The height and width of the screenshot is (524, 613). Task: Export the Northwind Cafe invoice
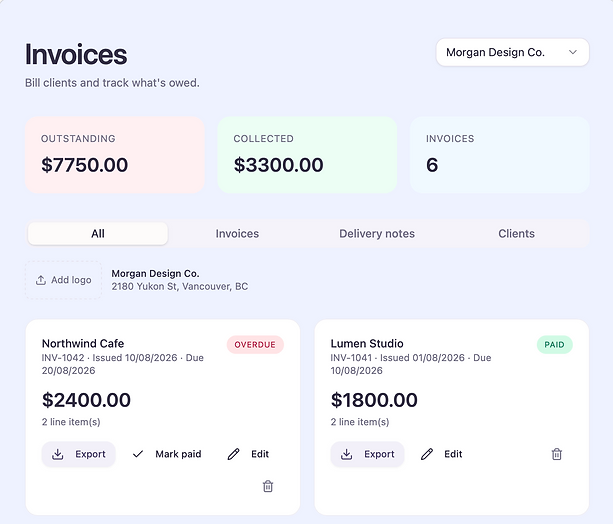coord(79,454)
